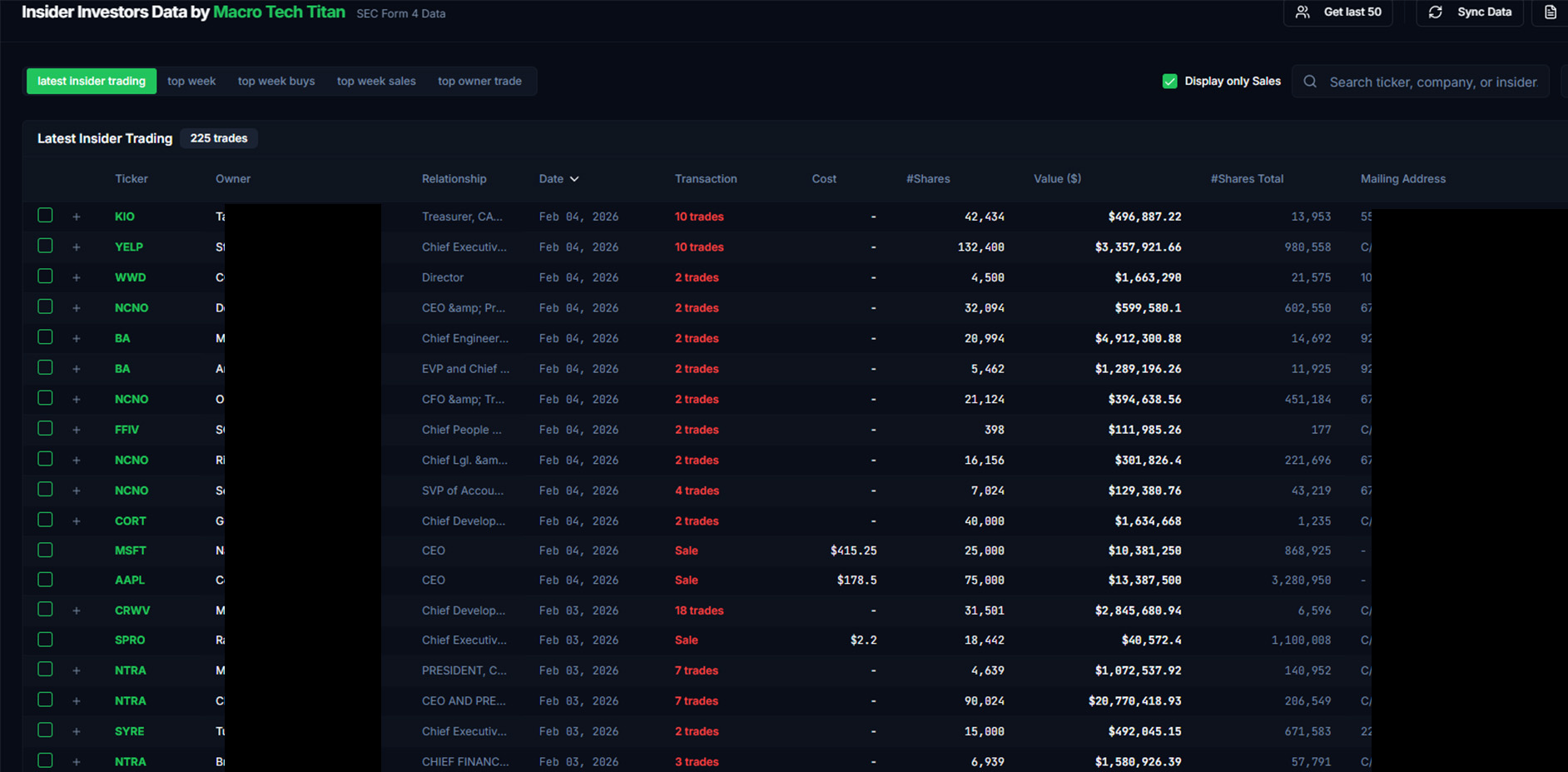1568x772 pixels.
Task: Click the Sync Data refresh icon
Action: point(1436,12)
